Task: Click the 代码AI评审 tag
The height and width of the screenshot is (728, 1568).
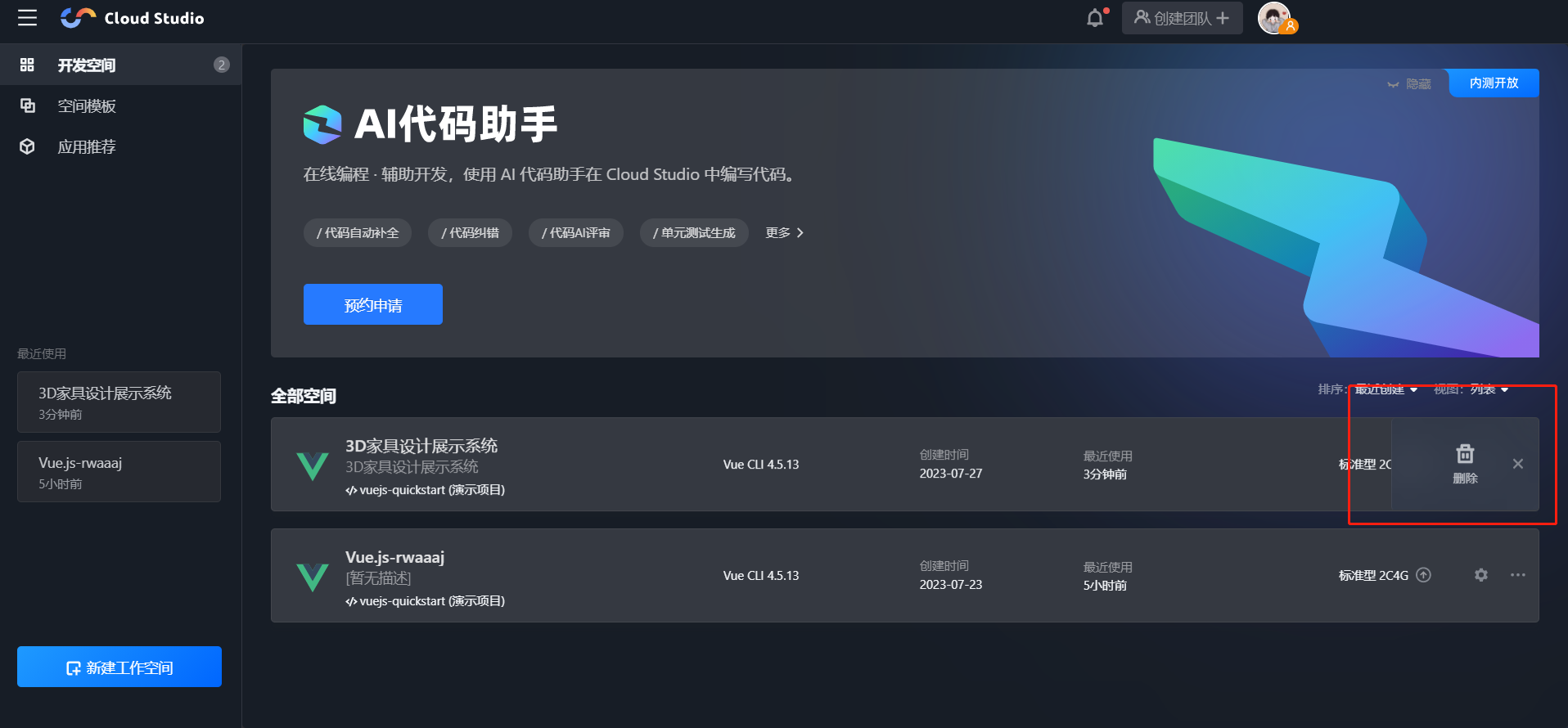Action: (576, 233)
